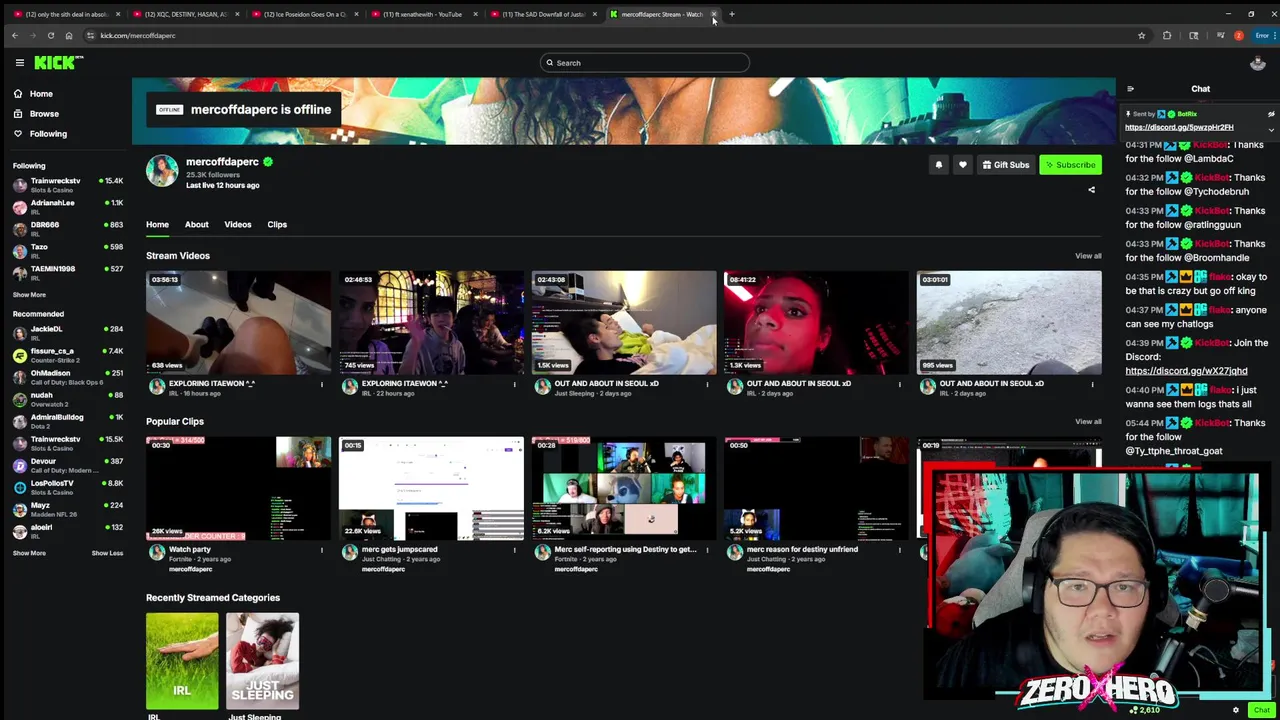Image resolution: width=1280 pixels, height=720 pixels.
Task: Open LosPollosTV recommended channel
Action: (67, 485)
